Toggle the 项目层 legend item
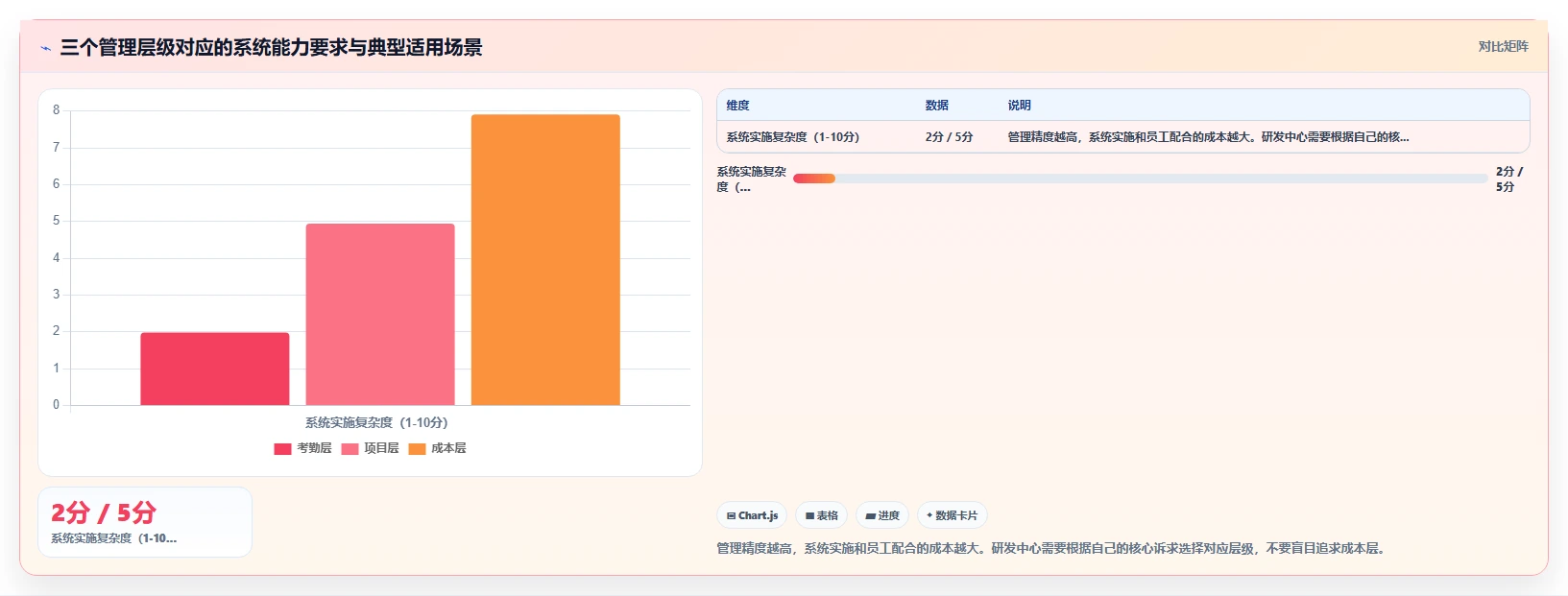 pyautogui.click(x=370, y=448)
